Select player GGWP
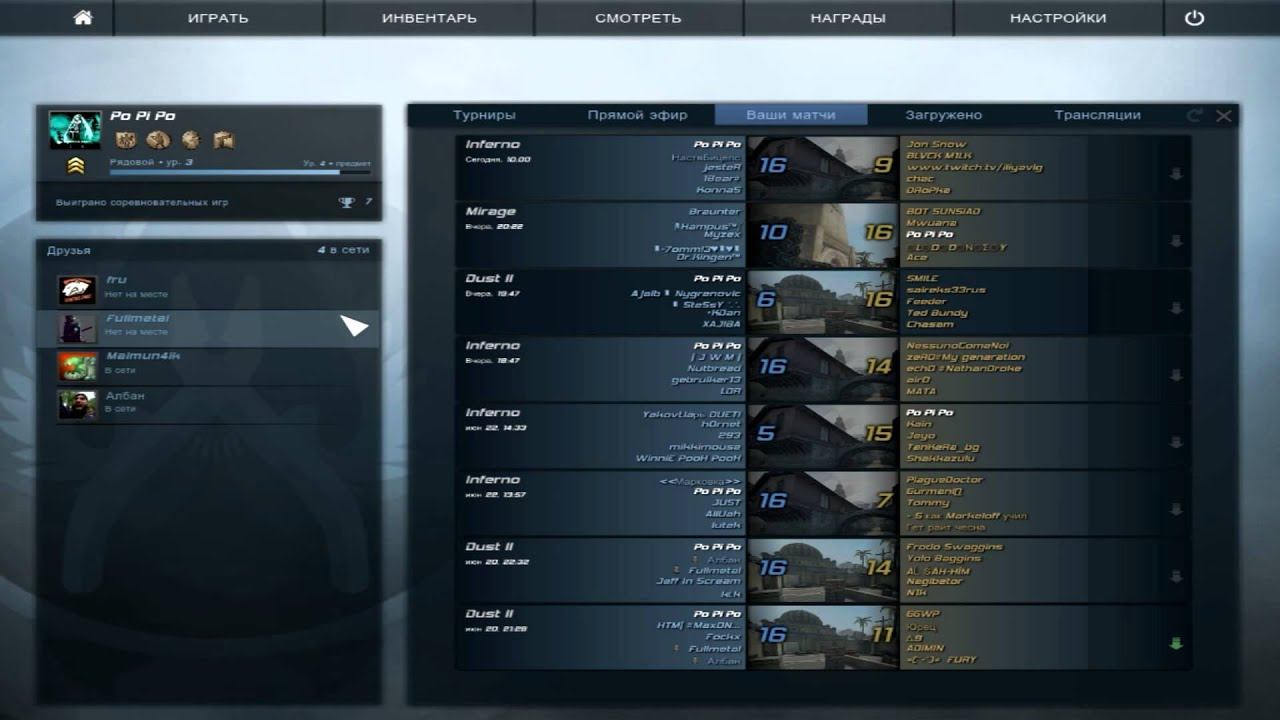Screen dimensions: 1280x720 coord(922,613)
